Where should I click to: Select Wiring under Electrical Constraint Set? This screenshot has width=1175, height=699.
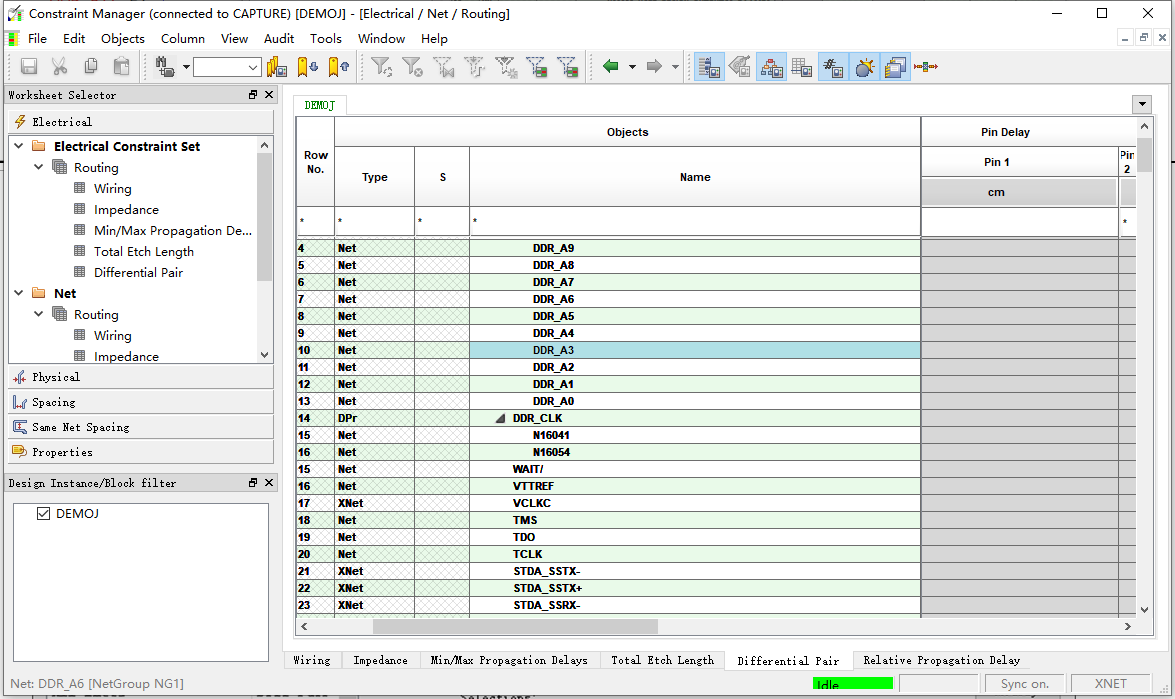(x=112, y=189)
